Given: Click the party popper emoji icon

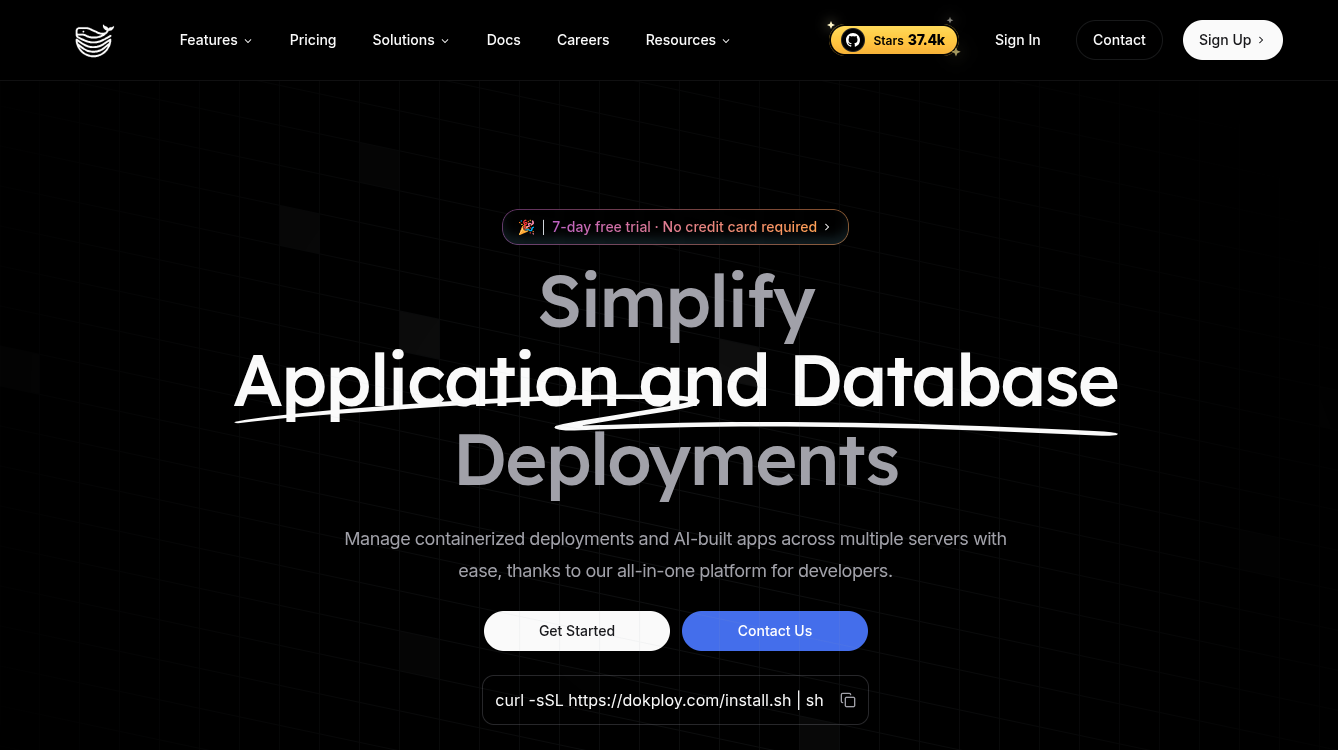Looking at the screenshot, I should click(526, 227).
